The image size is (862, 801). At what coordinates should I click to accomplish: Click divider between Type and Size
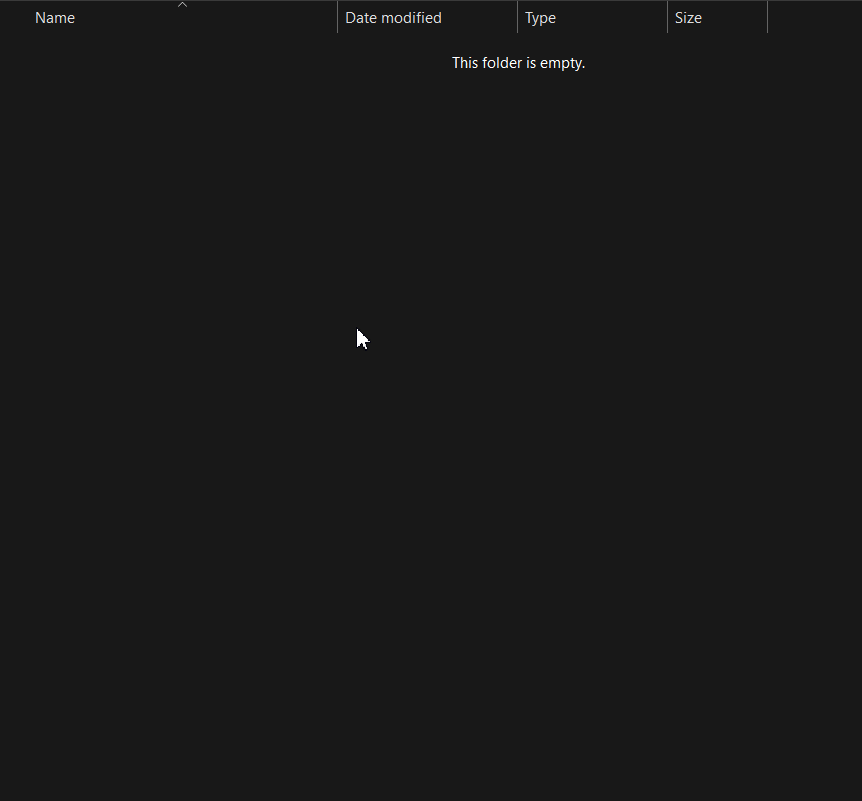pyautogui.click(x=667, y=18)
